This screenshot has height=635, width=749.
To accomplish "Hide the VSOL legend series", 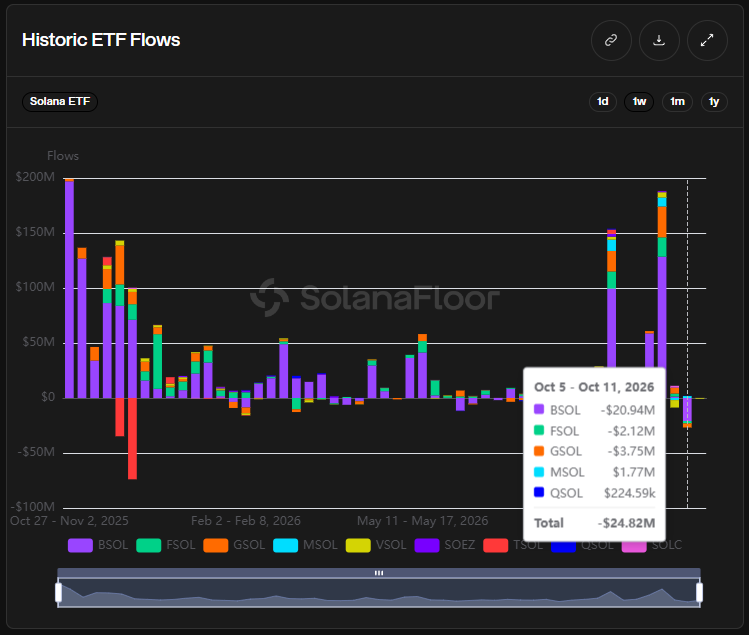I will 376,545.
